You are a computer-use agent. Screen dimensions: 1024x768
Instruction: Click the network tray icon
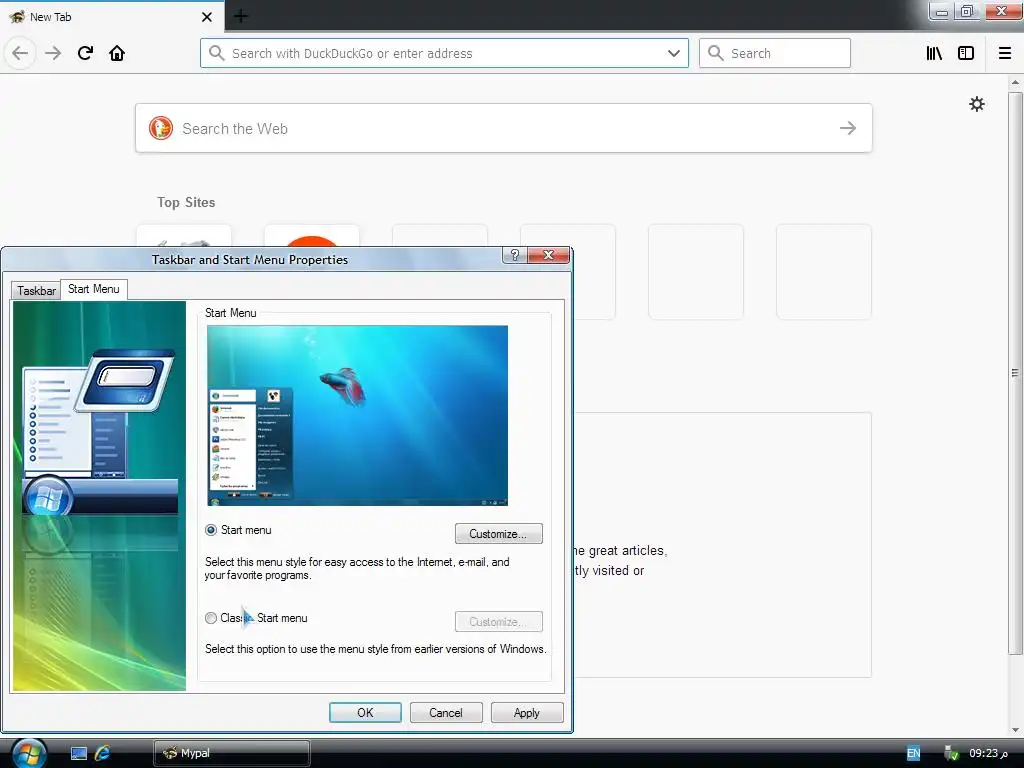952,754
